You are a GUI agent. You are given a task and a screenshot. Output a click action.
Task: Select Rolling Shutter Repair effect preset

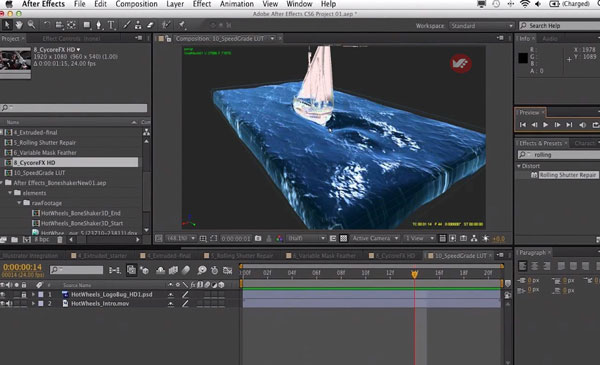(567, 175)
